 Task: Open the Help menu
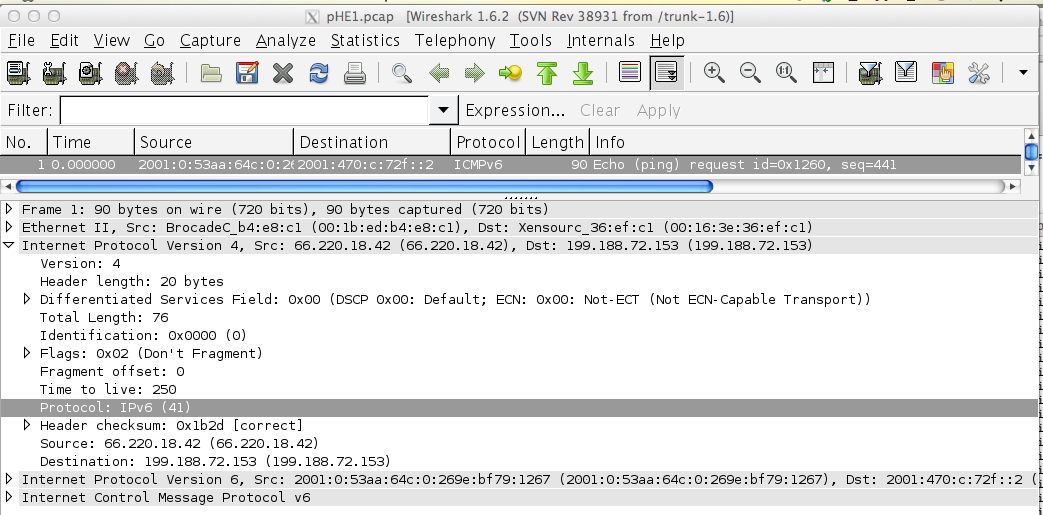coord(667,41)
